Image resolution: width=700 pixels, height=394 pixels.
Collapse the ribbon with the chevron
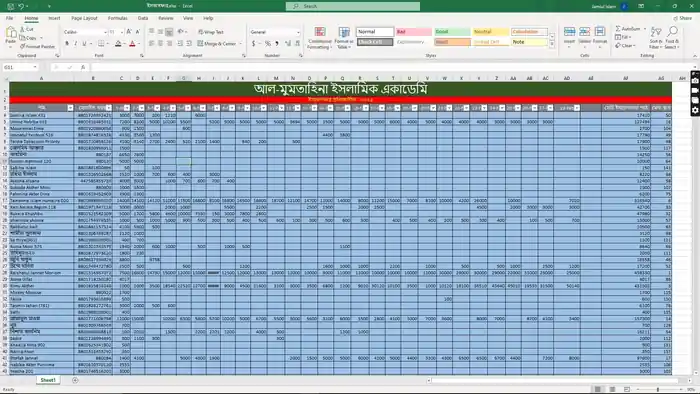(x=695, y=56)
